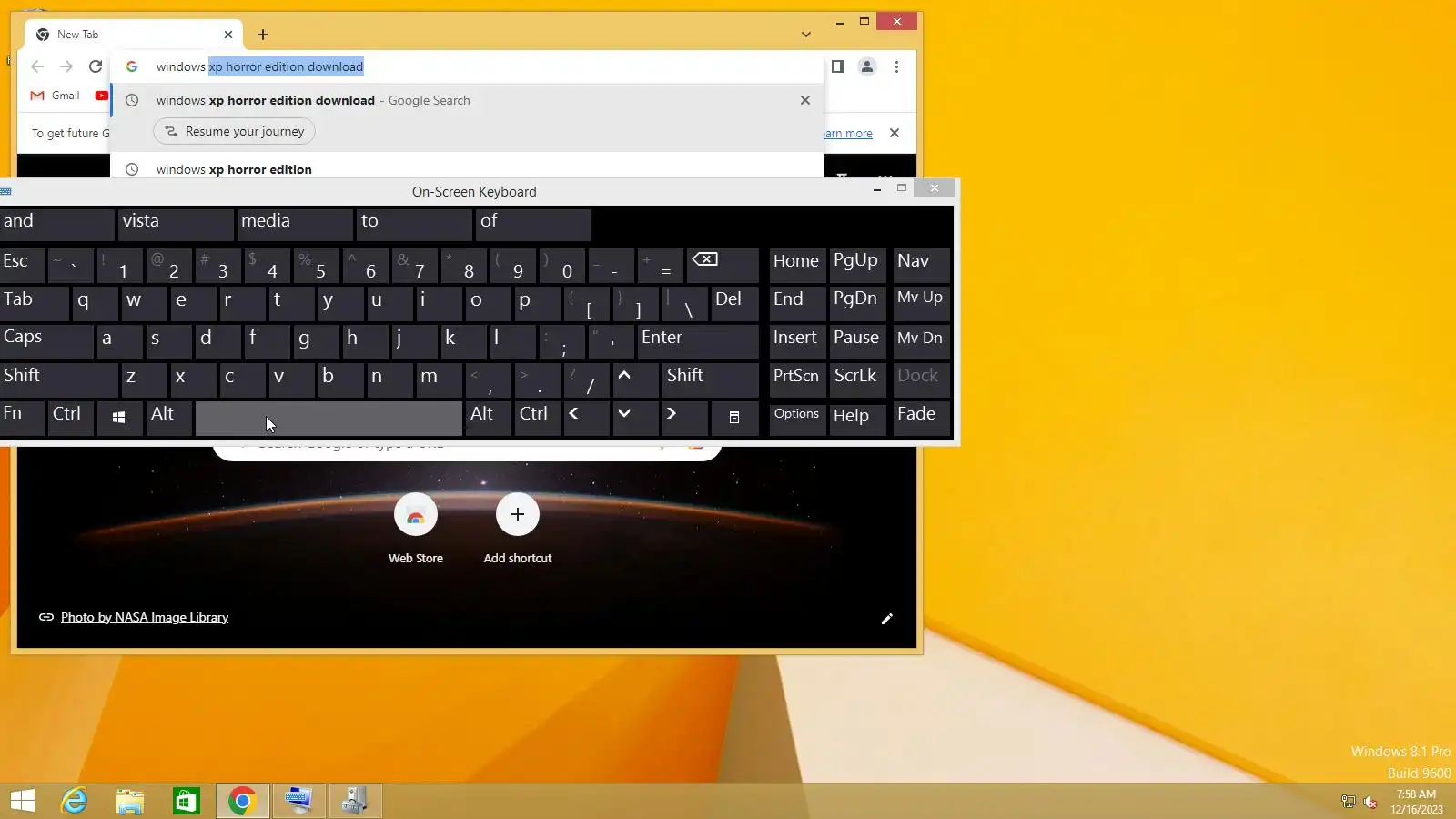
Task: Toggle ScrLk key on keyboard
Action: 857,379
